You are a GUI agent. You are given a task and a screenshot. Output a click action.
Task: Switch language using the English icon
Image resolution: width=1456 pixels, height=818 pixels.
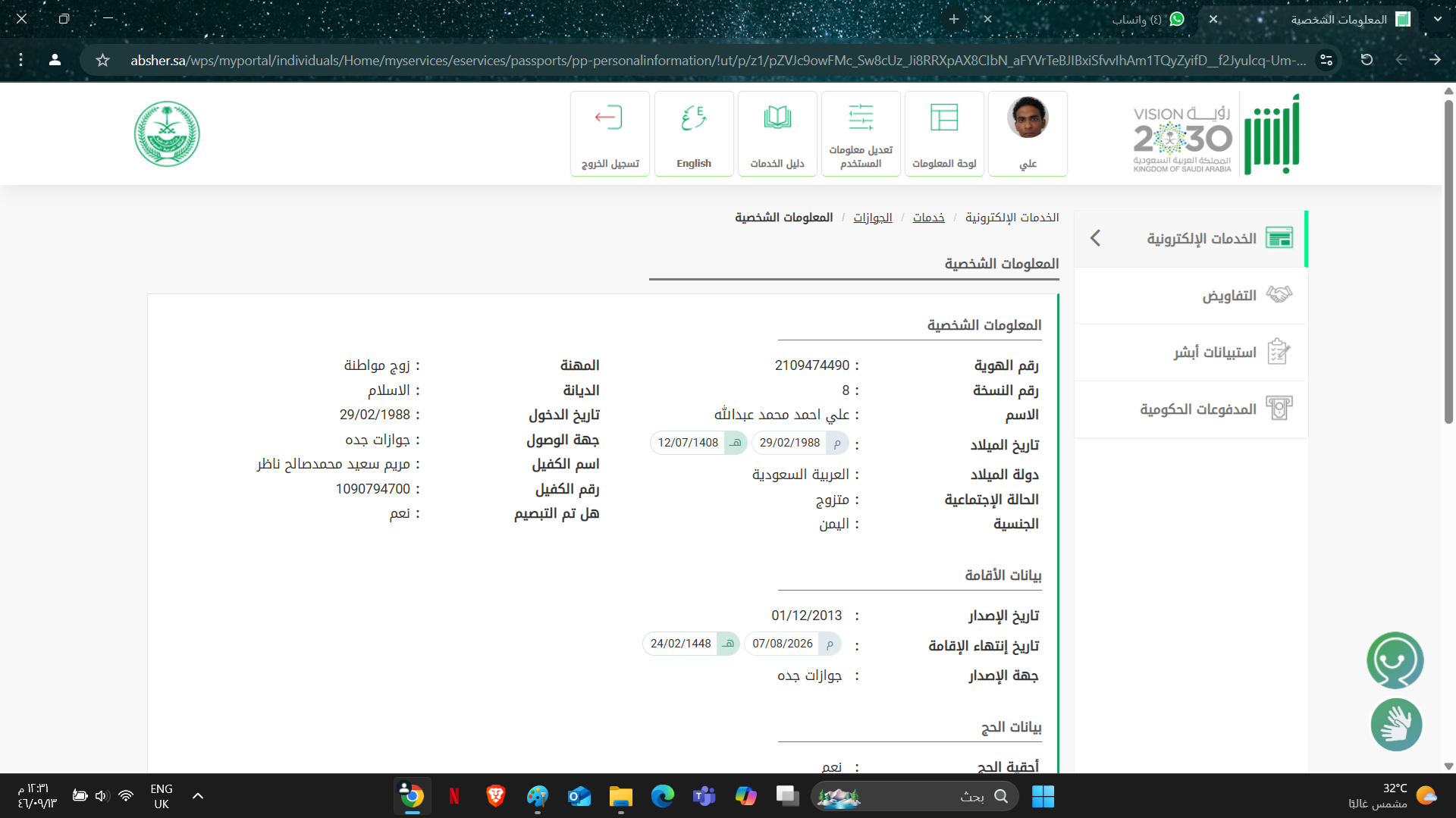click(x=693, y=133)
